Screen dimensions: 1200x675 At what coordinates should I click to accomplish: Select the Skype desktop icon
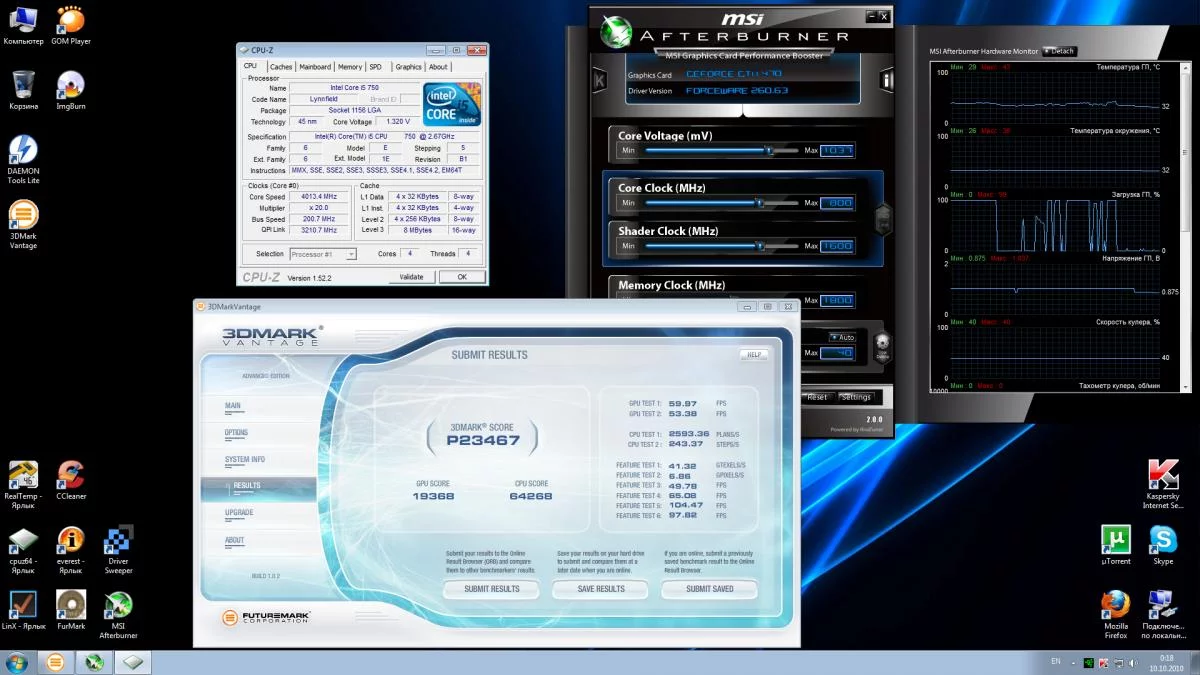point(1163,546)
